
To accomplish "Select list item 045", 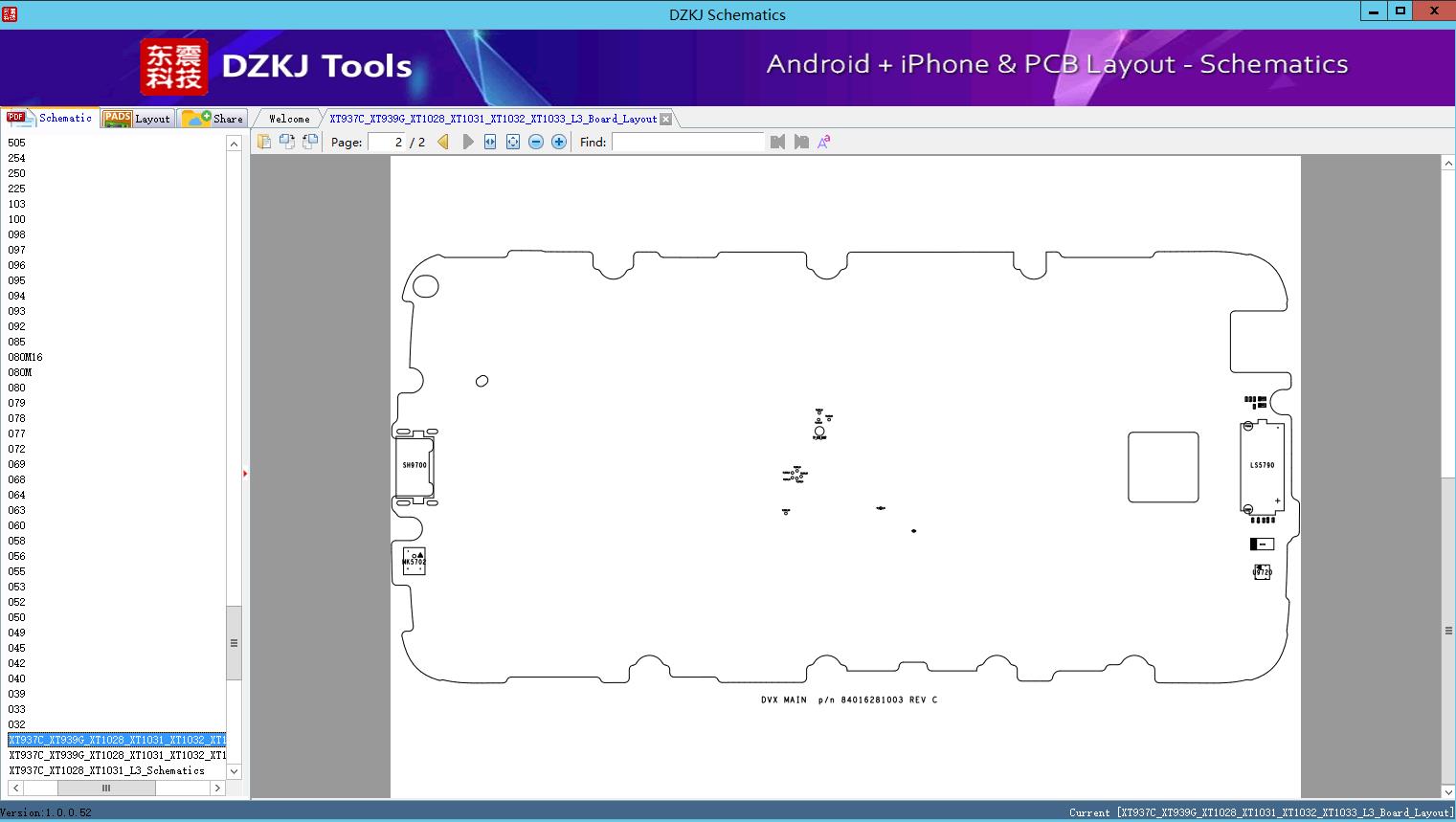I will click(x=17, y=648).
